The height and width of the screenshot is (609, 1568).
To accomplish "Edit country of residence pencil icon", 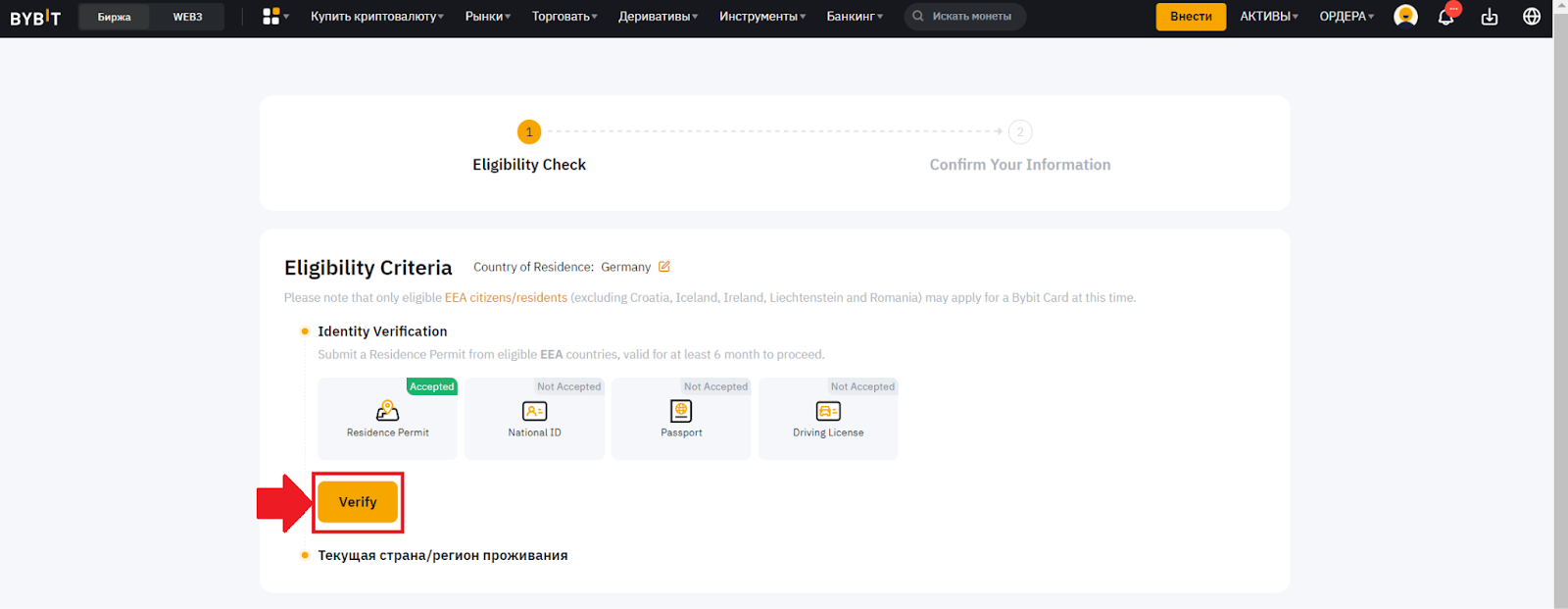I will click(664, 267).
